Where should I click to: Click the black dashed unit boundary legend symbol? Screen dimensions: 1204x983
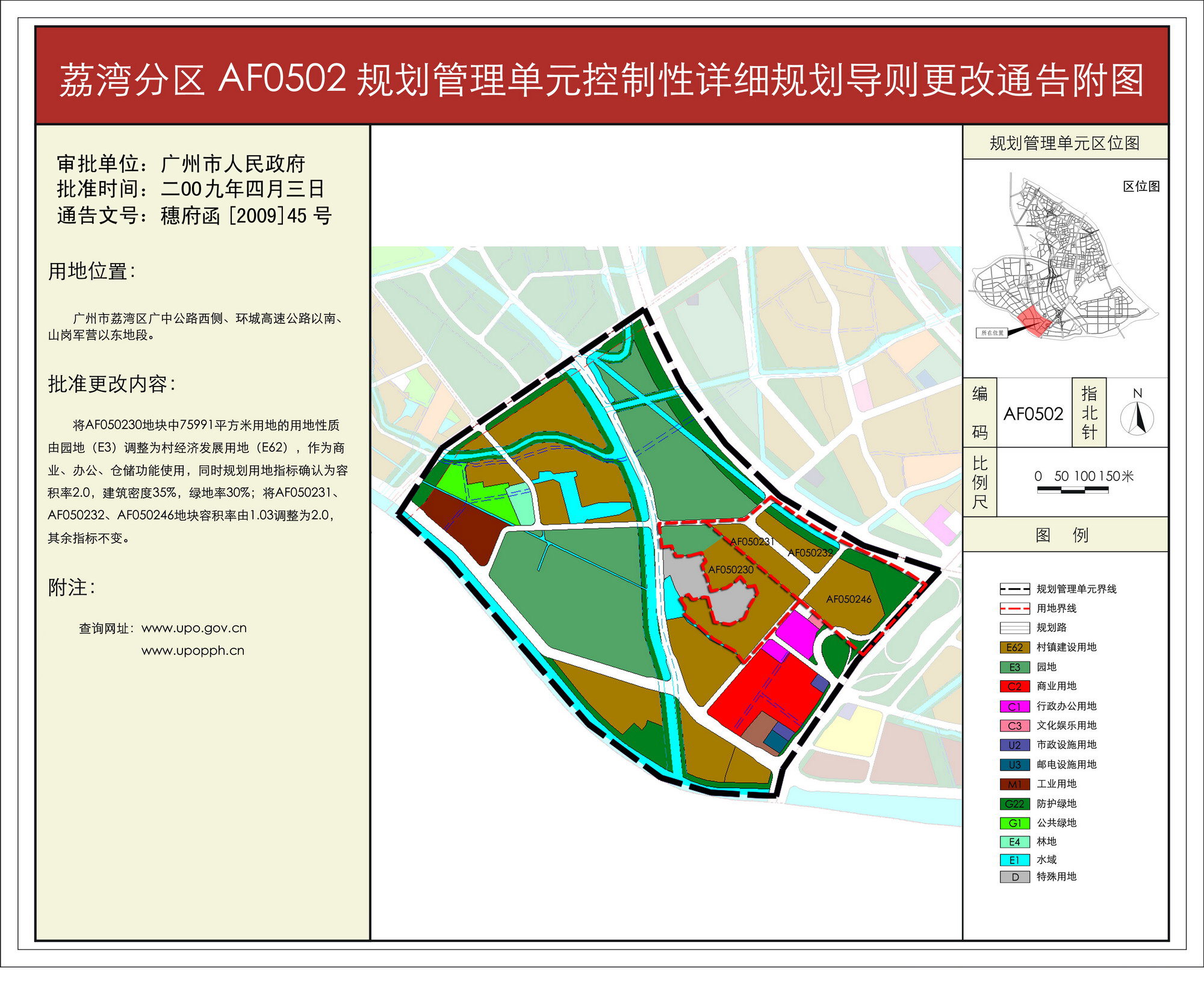coord(1014,589)
